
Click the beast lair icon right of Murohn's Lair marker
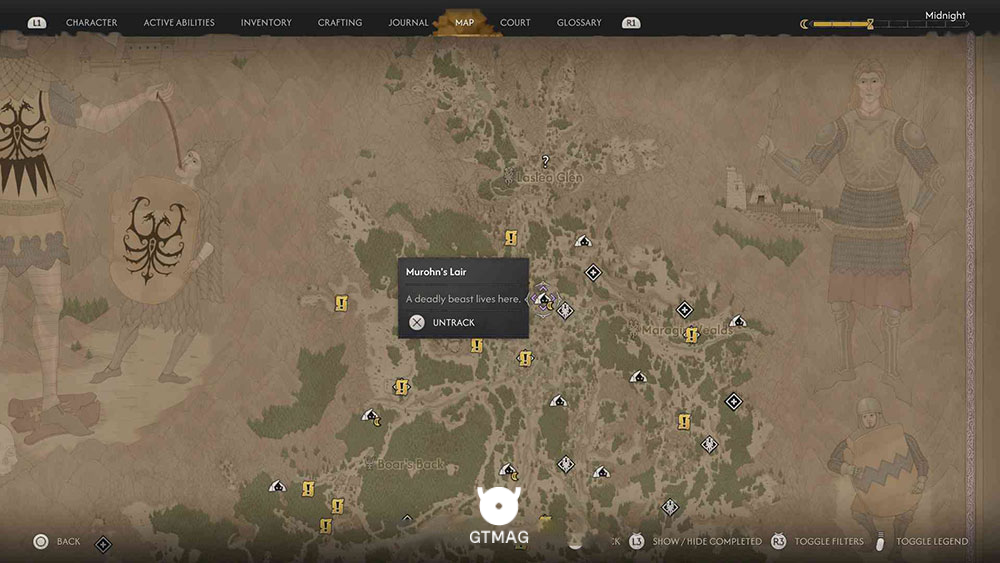tap(565, 311)
